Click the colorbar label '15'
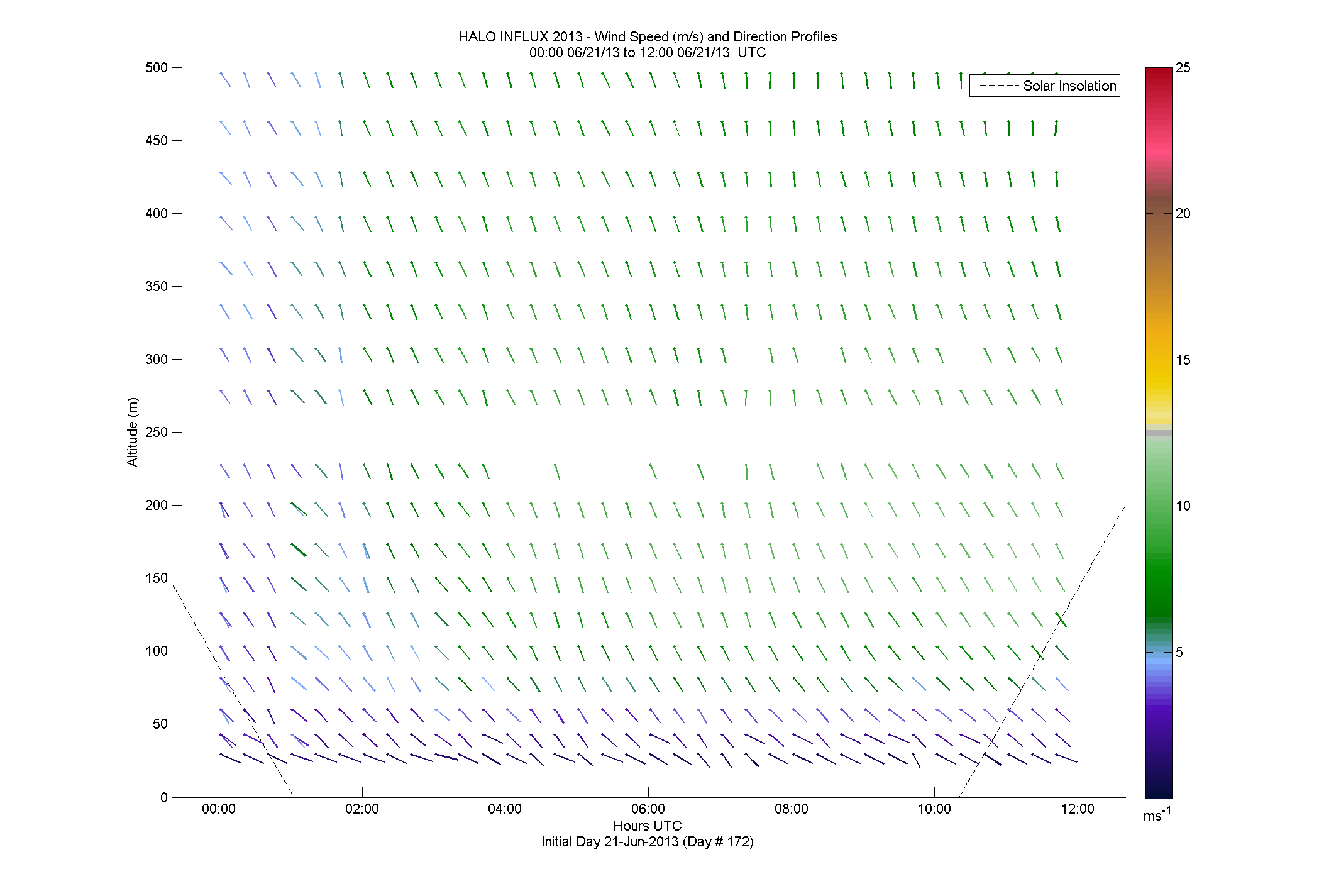Screen dimensions: 1319x896 tap(1183, 360)
